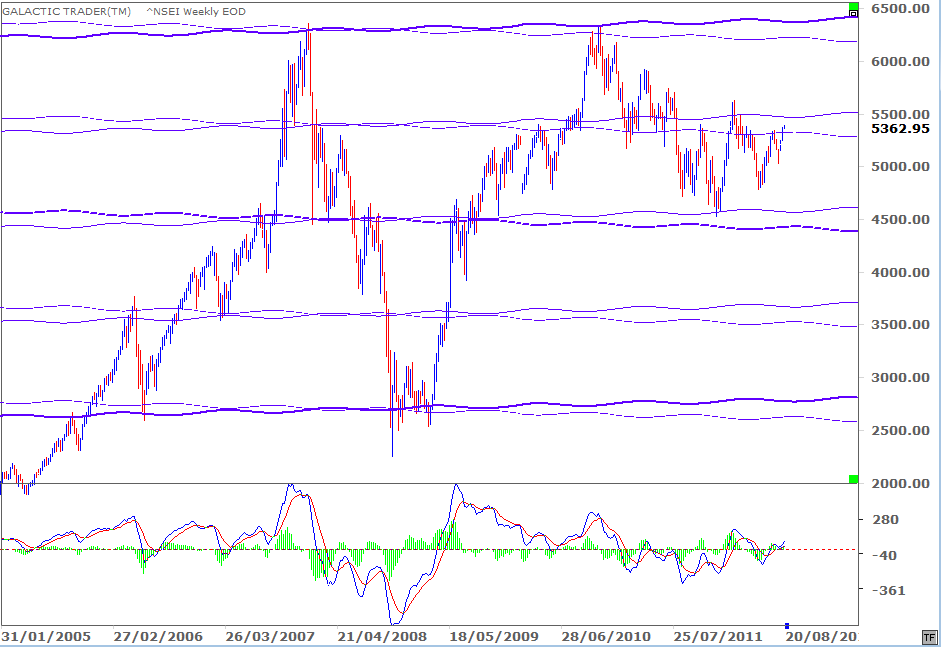Click the indicator scale value 280
Image resolution: width=941 pixels, height=647 pixels.
point(885,520)
